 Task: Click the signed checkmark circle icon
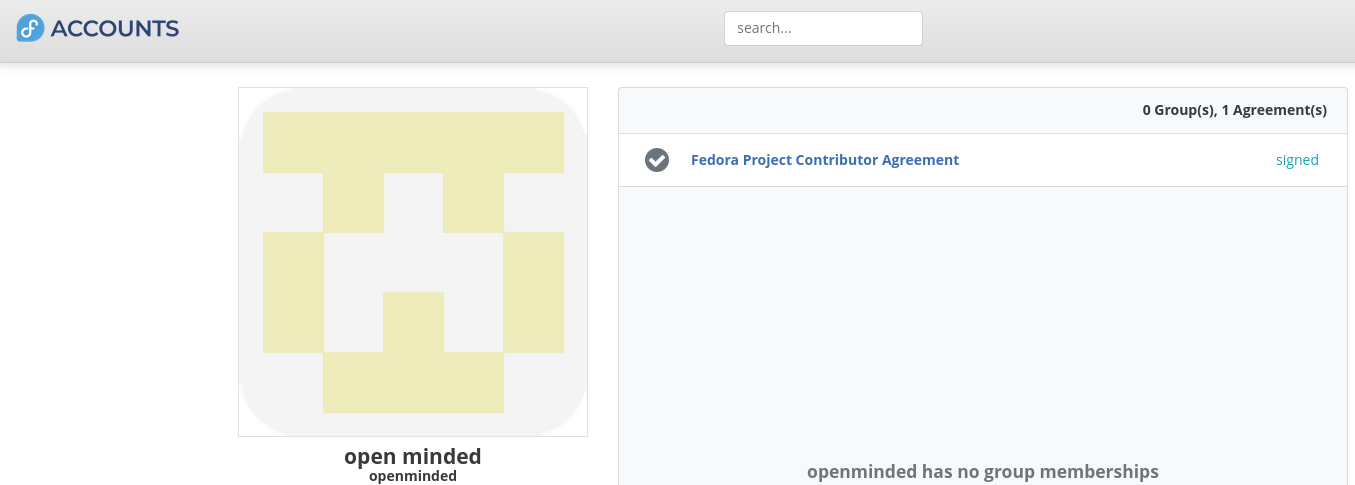pyautogui.click(x=657, y=160)
